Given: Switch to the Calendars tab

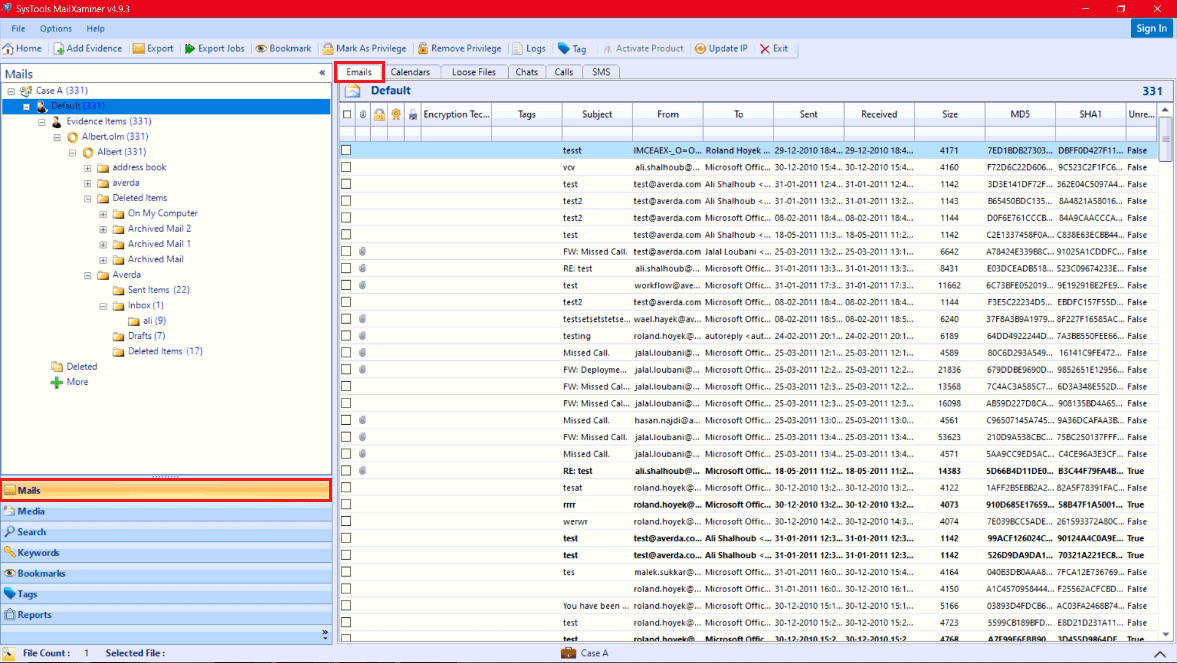Looking at the screenshot, I should pos(410,72).
